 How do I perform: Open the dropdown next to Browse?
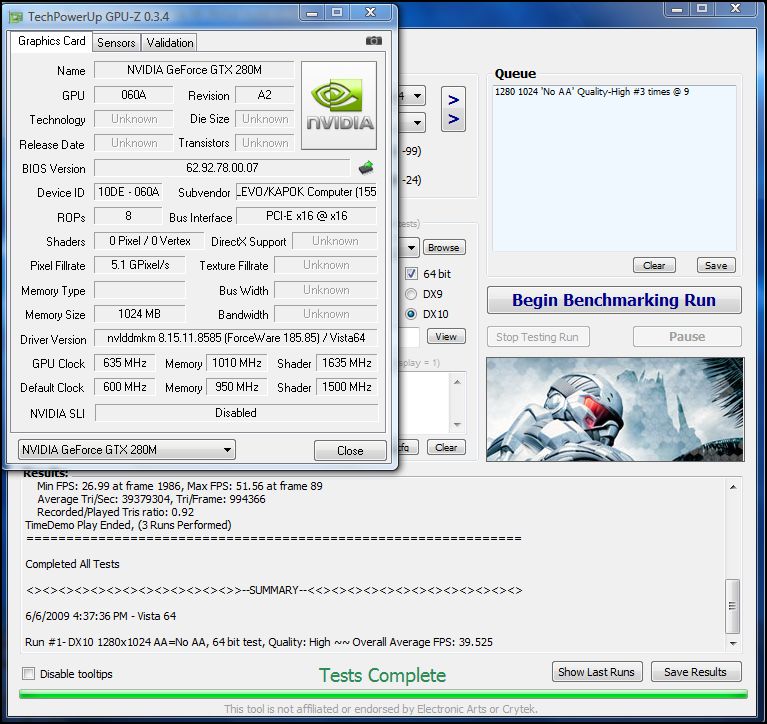click(411, 248)
